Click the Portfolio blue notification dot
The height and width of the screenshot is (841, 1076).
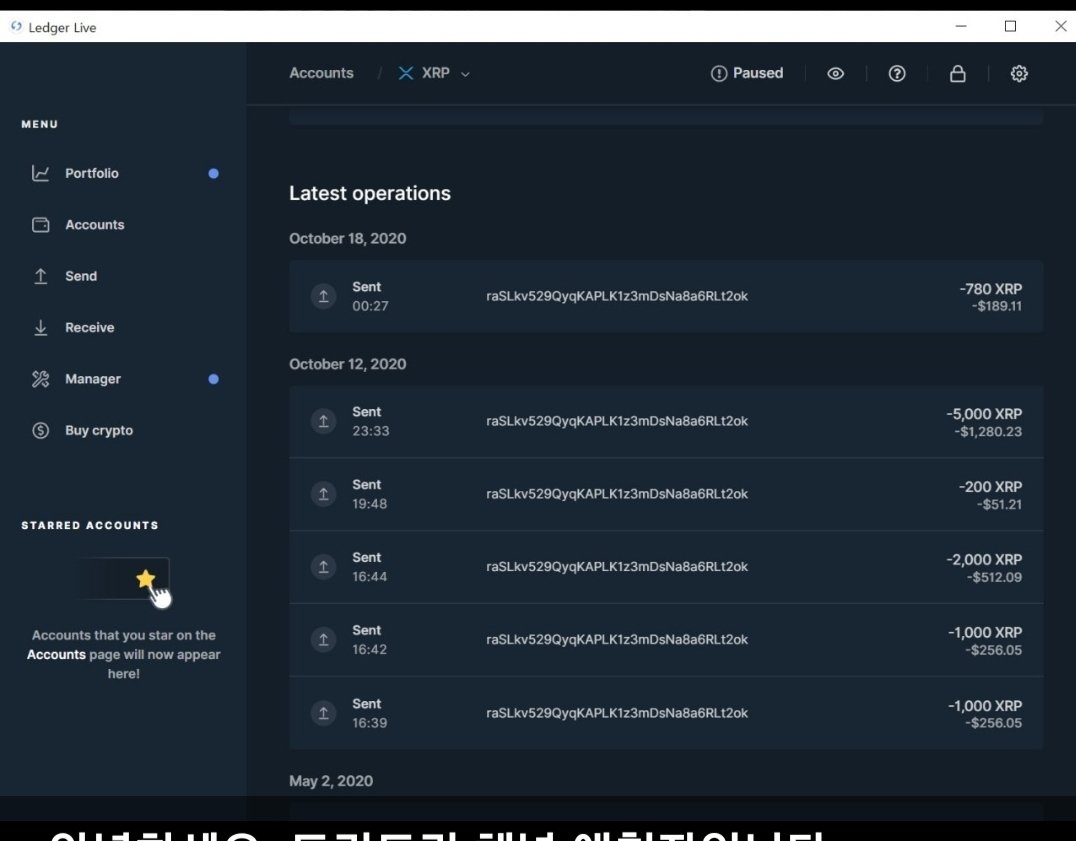[213, 174]
